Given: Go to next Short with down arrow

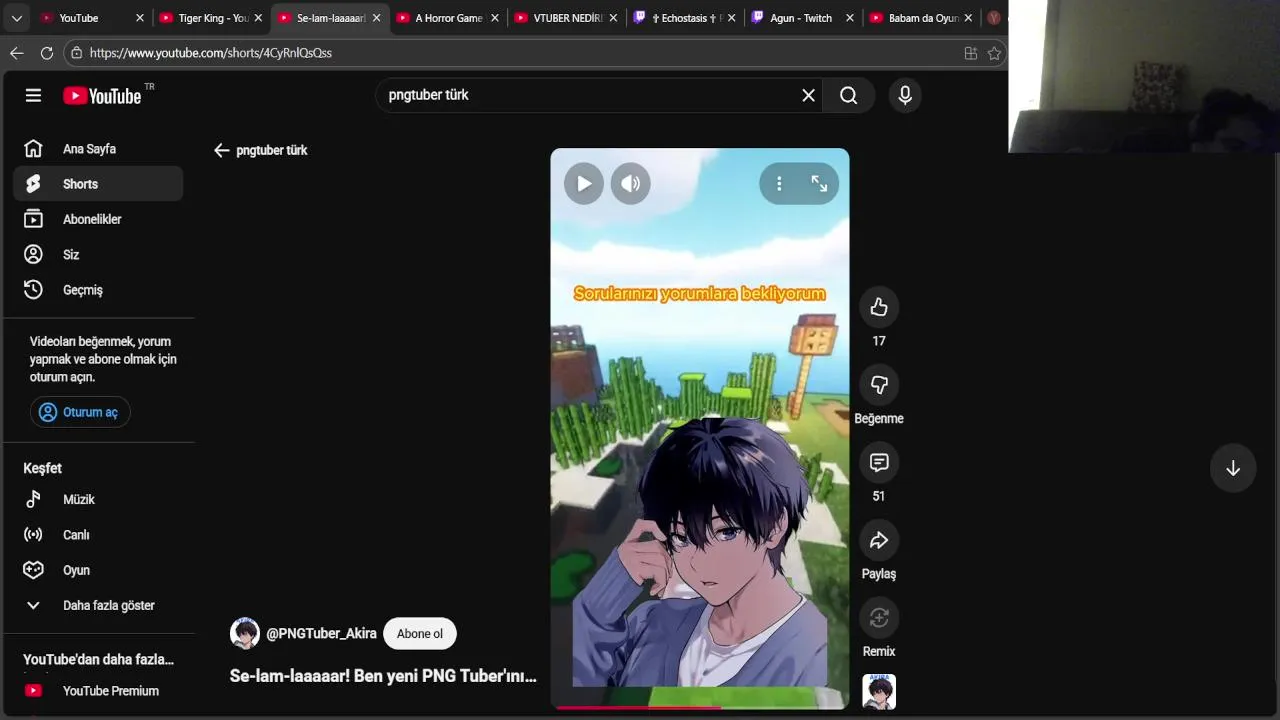Looking at the screenshot, I should pos(1233,468).
